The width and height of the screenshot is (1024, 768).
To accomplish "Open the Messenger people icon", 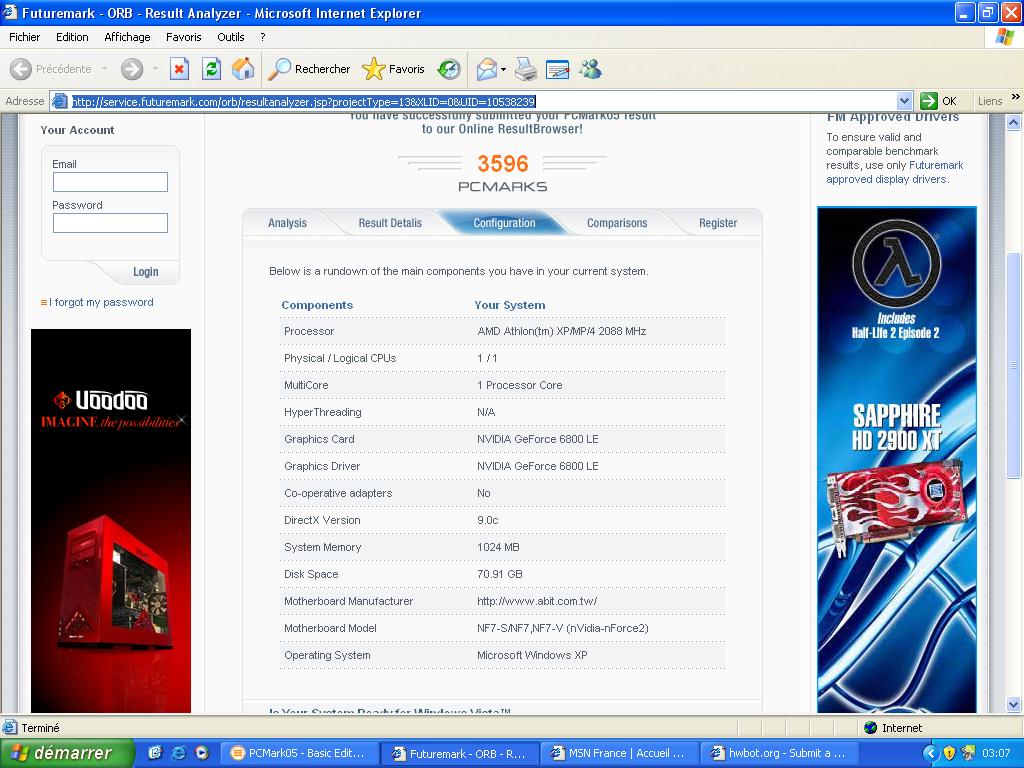I will (x=590, y=69).
